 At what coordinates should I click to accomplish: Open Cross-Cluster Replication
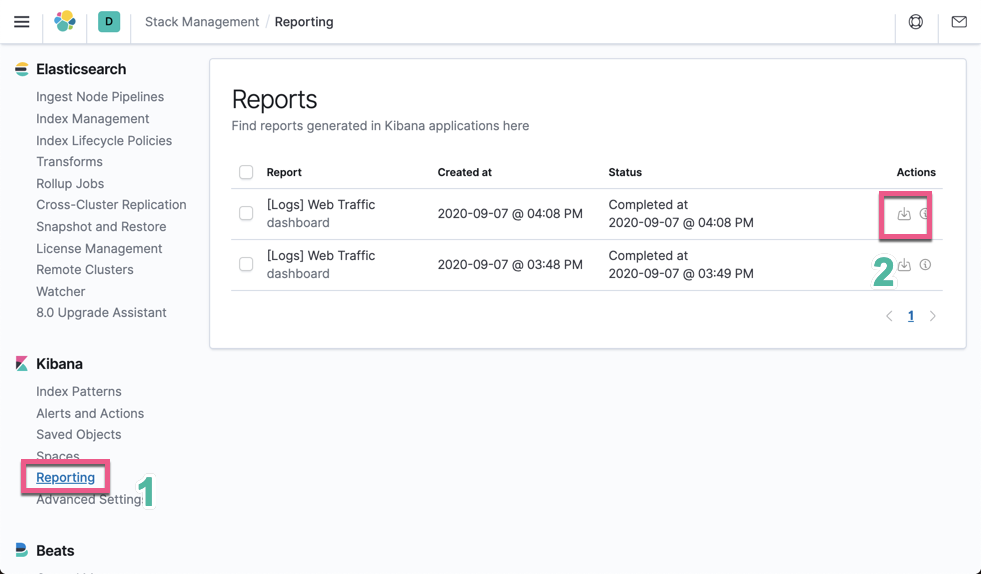tap(111, 205)
